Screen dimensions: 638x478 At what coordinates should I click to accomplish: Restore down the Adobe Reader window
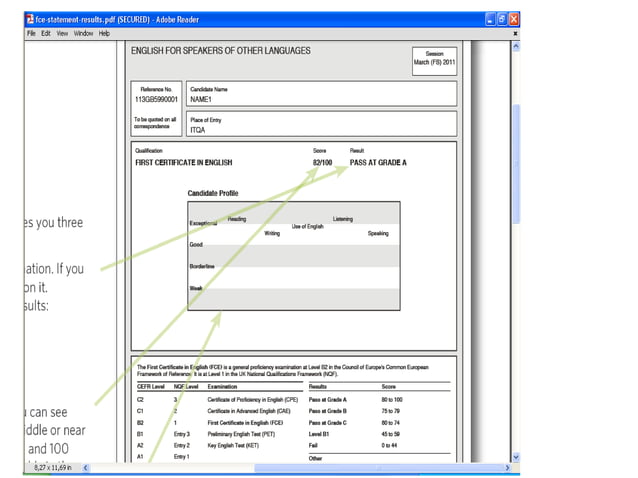click(x=502, y=19)
